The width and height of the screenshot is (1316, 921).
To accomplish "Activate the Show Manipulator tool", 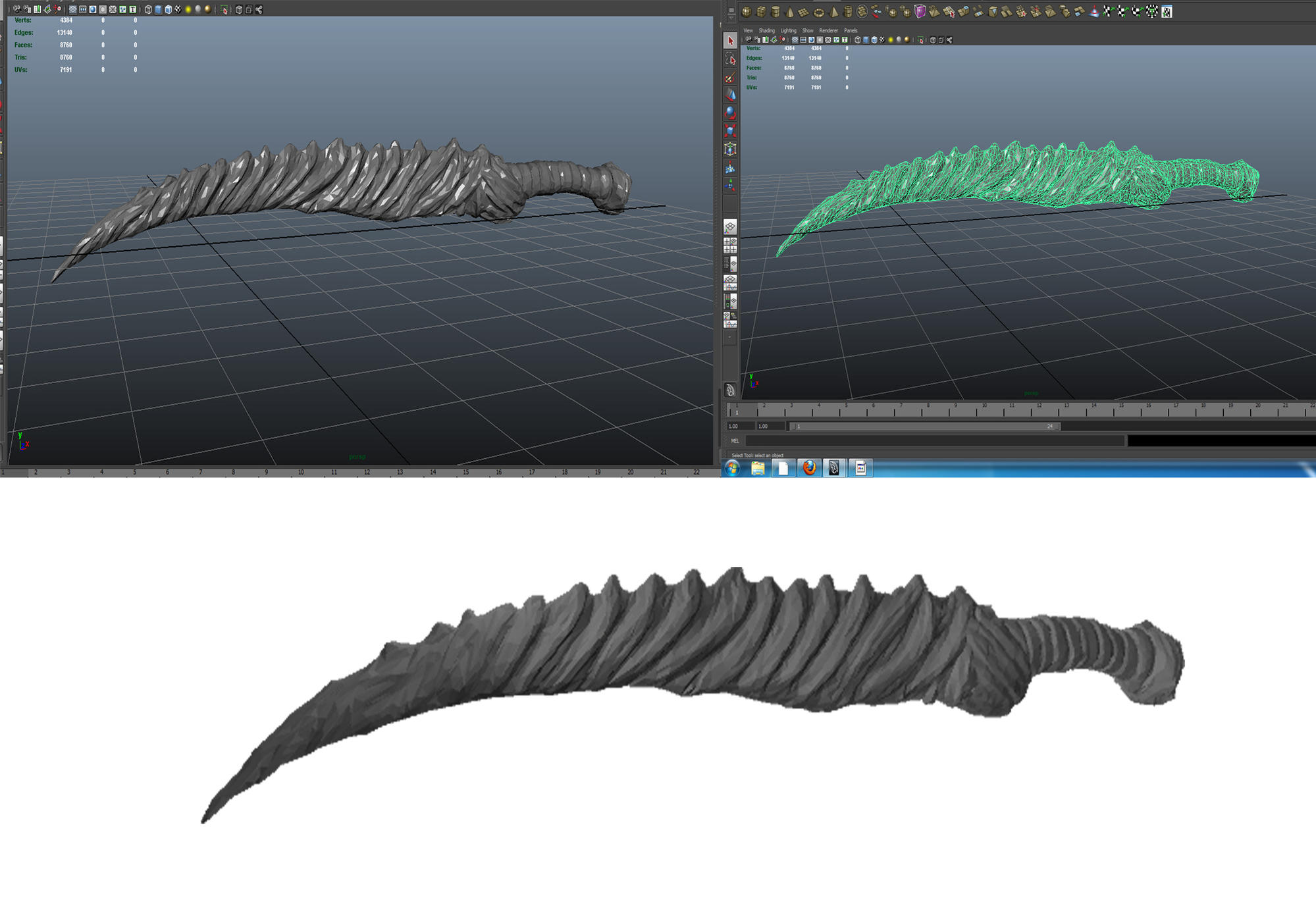I will tap(730, 186).
